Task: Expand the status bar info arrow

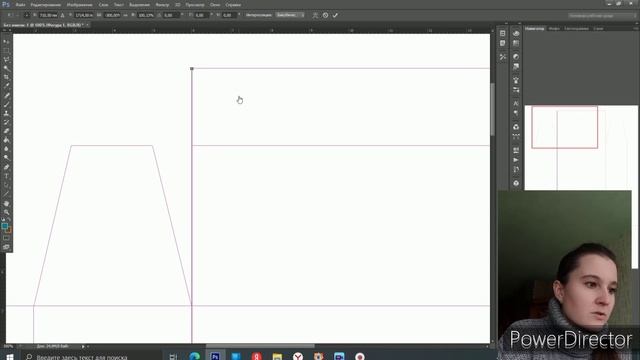Action: [83, 347]
